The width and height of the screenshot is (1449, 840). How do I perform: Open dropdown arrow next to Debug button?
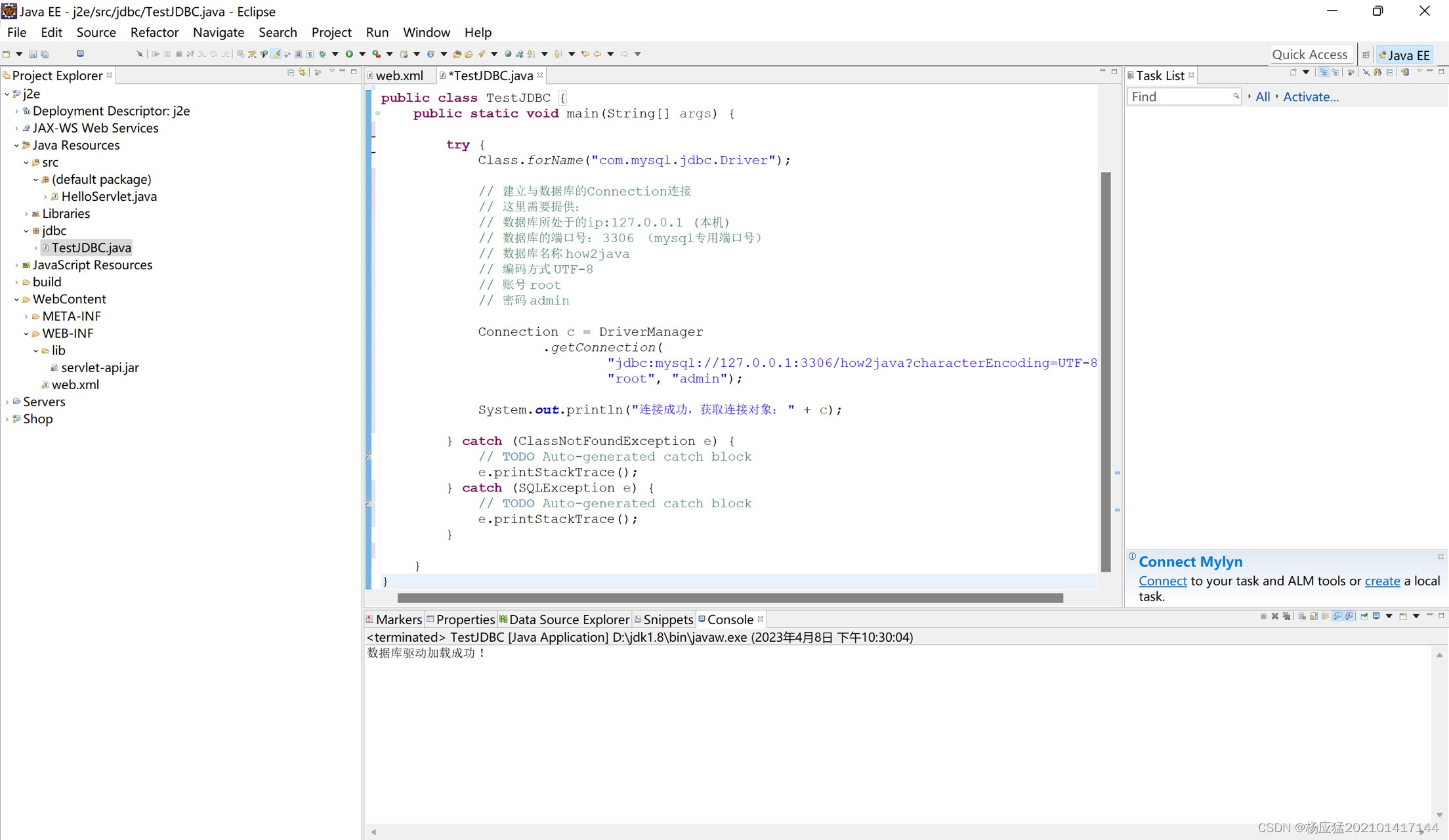click(335, 54)
